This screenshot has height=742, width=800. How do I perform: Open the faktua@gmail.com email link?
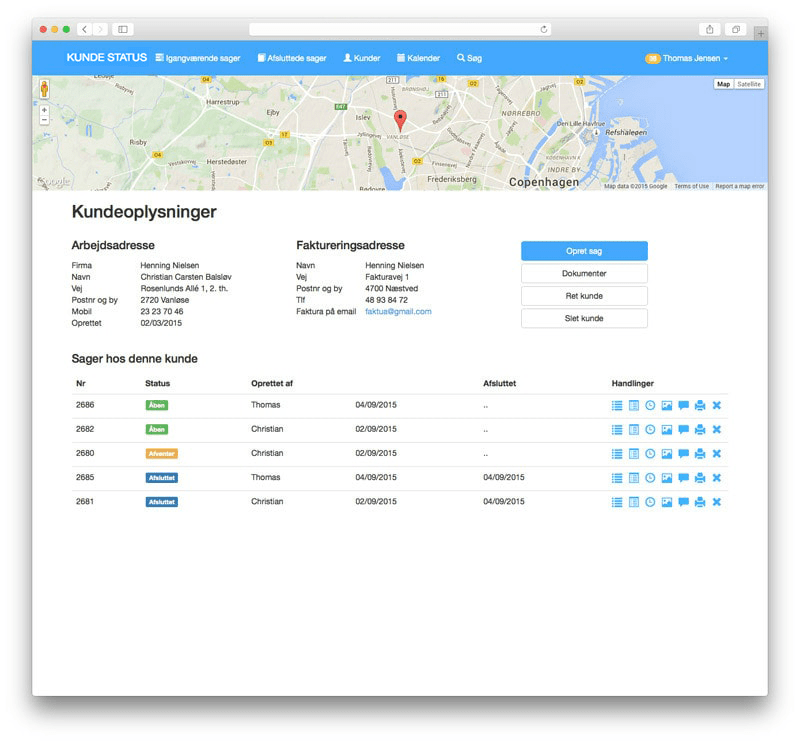coord(398,311)
